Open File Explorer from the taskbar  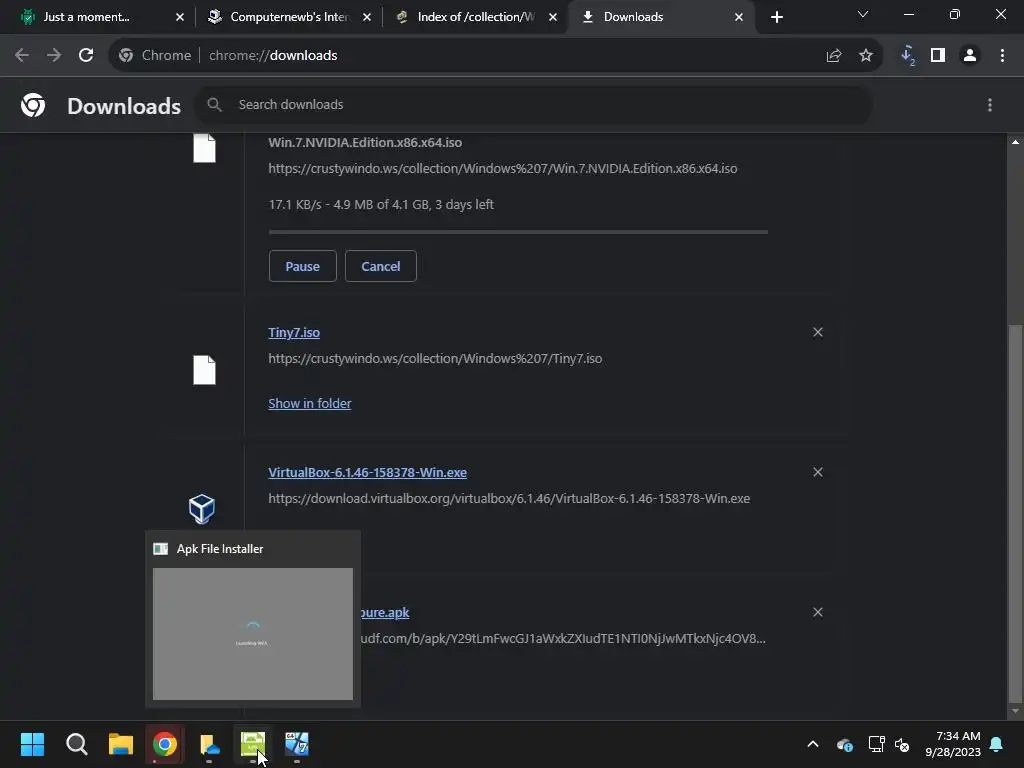[121, 744]
